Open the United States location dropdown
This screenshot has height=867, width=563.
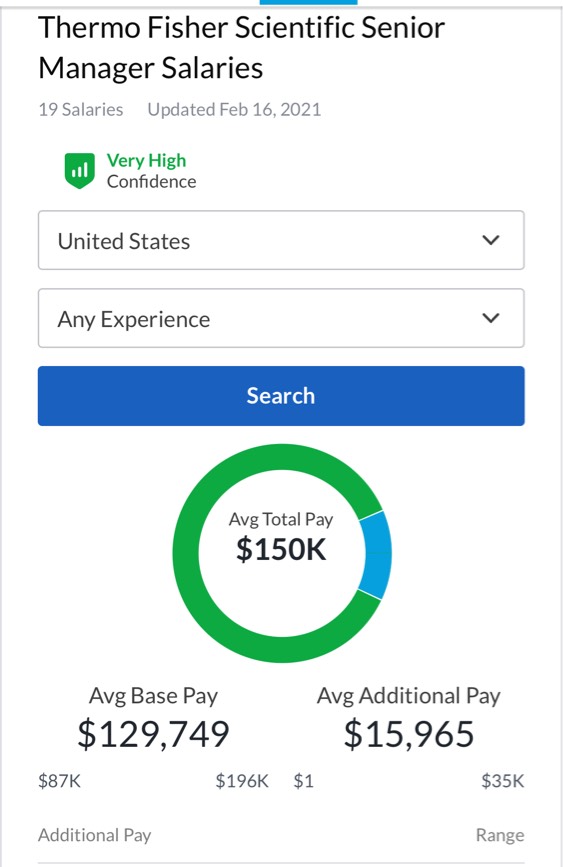281,240
